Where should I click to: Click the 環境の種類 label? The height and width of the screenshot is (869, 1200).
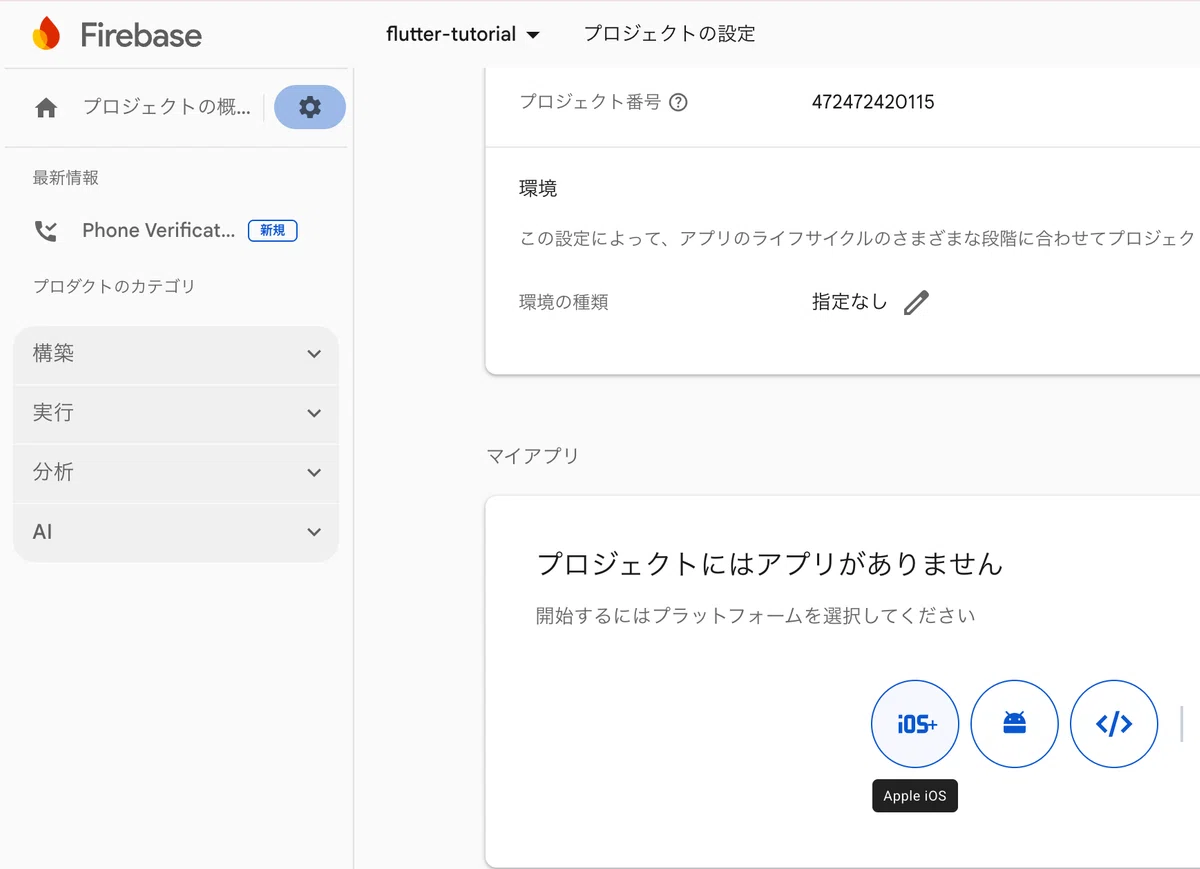point(564,302)
